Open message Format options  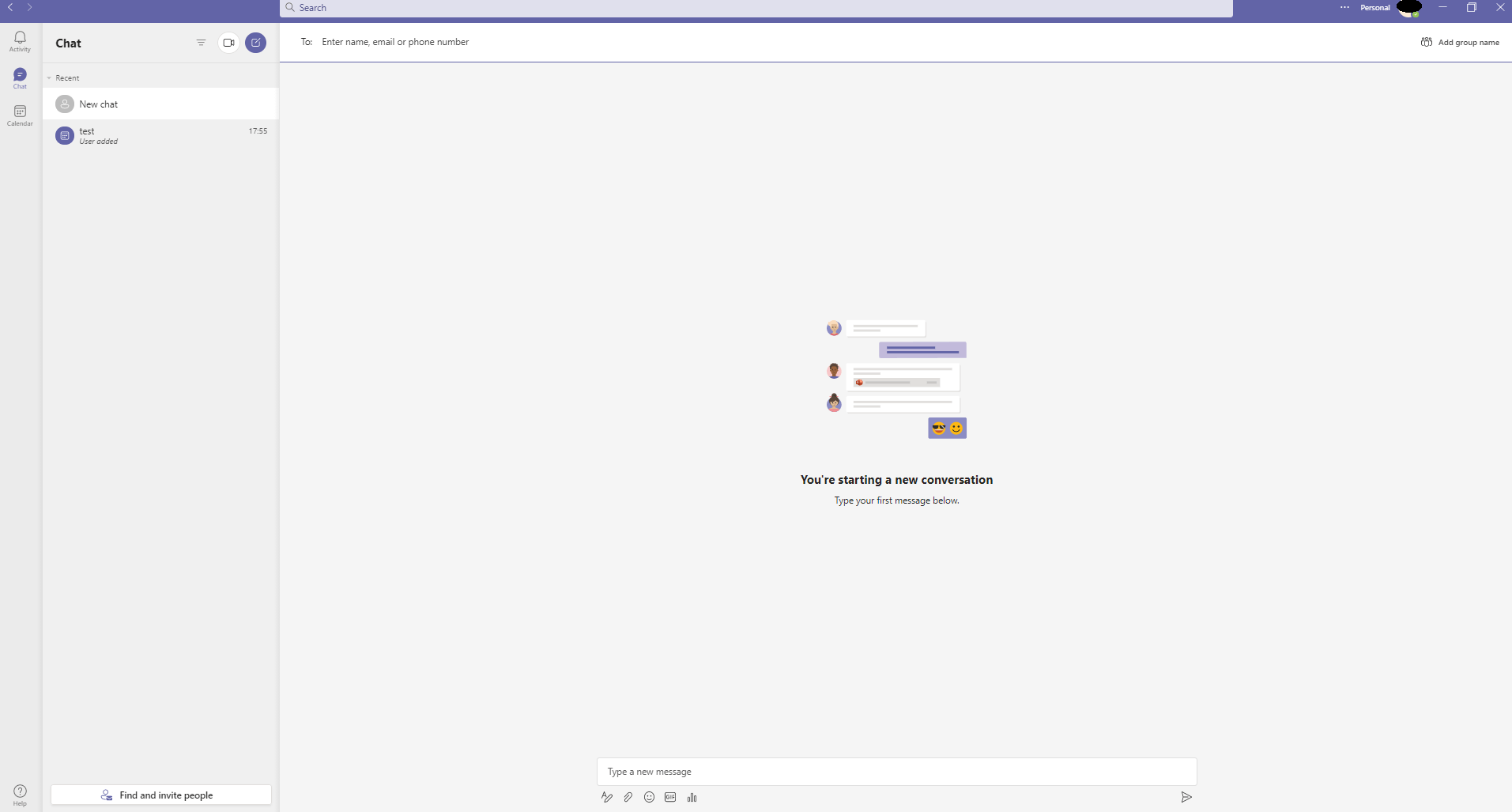click(606, 797)
